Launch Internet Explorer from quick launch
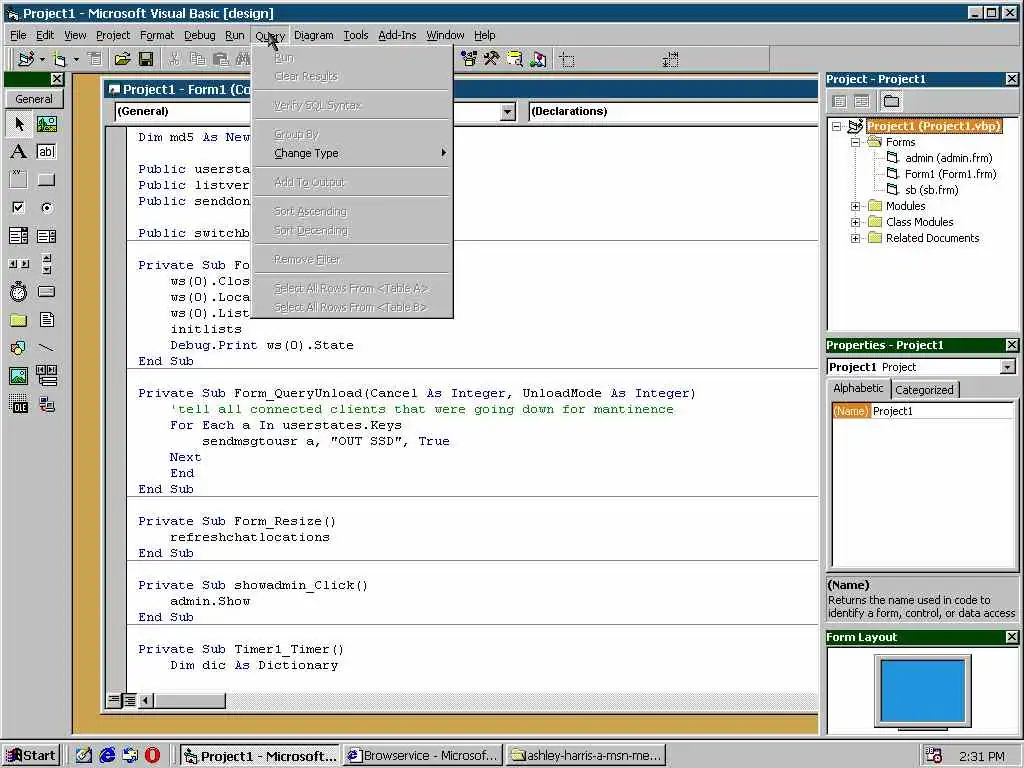The width and height of the screenshot is (1024, 768). coord(107,756)
